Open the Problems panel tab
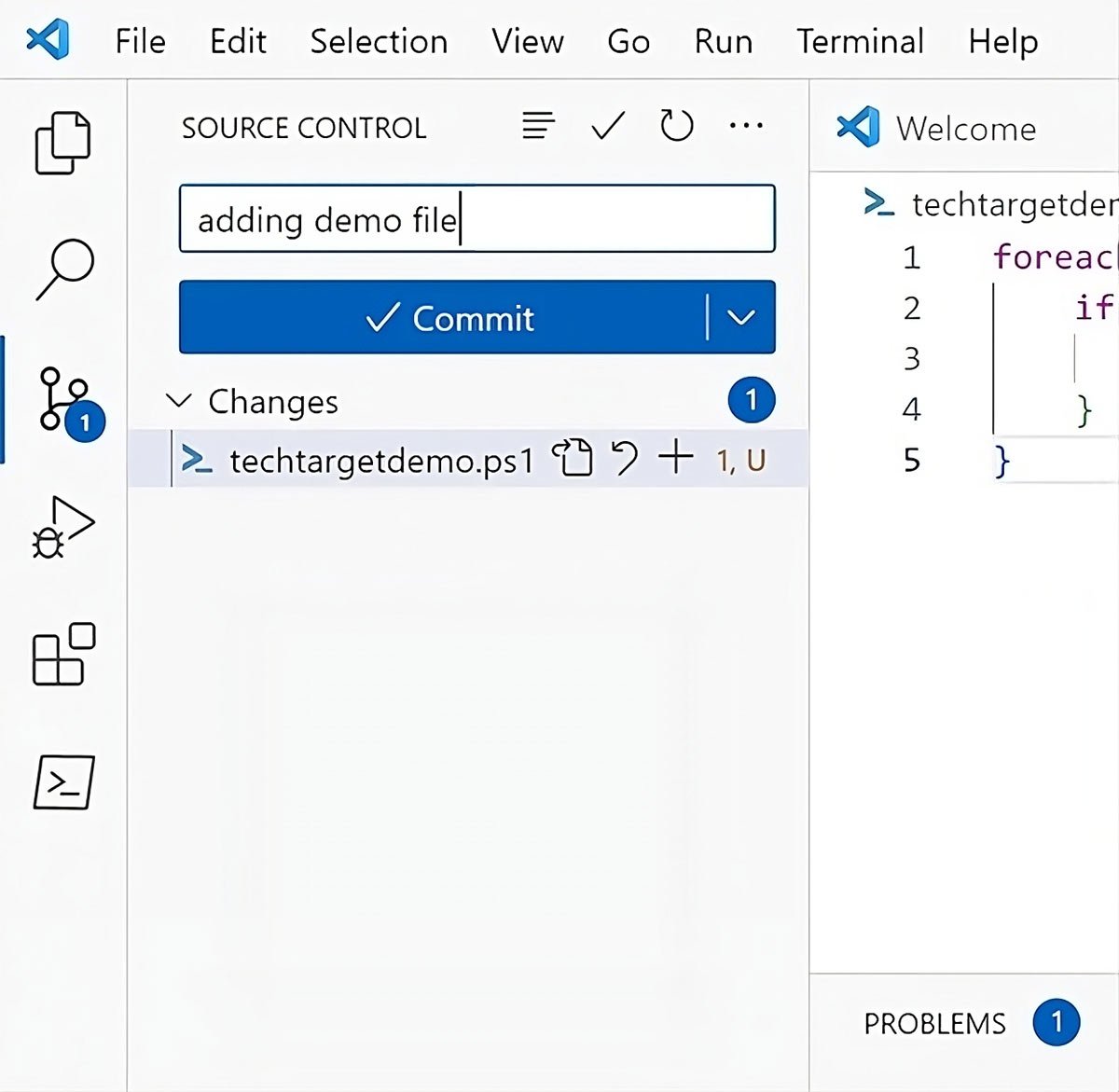The image size is (1119, 1092). click(x=934, y=1023)
